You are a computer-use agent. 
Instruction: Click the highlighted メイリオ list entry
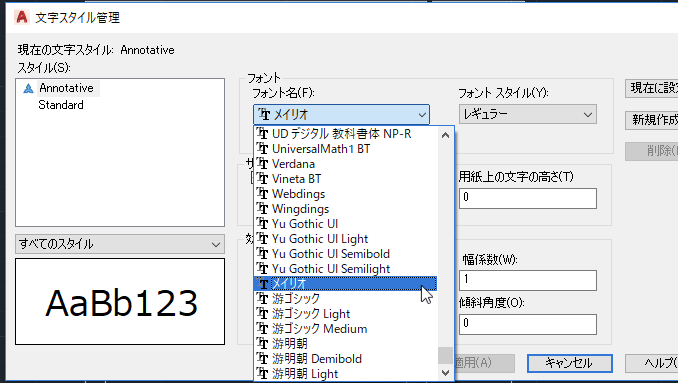coord(345,284)
